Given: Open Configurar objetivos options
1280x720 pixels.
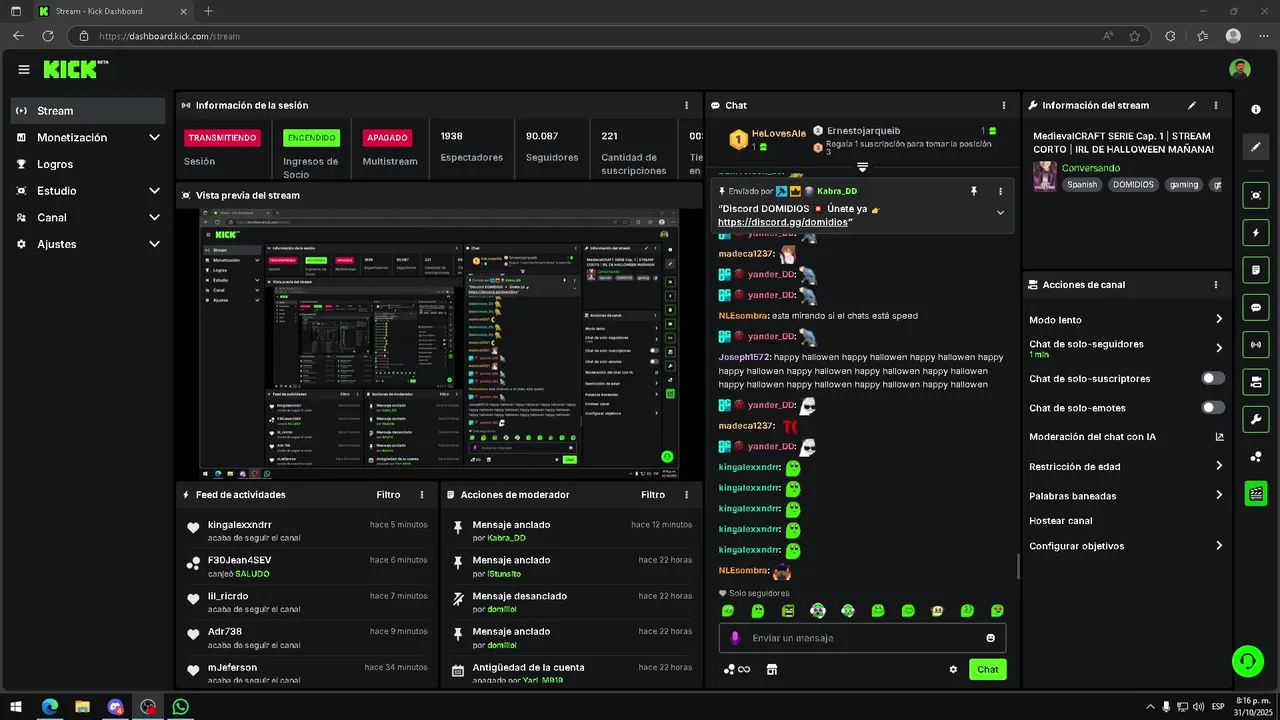Looking at the screenshot, I should (1219, 546).
